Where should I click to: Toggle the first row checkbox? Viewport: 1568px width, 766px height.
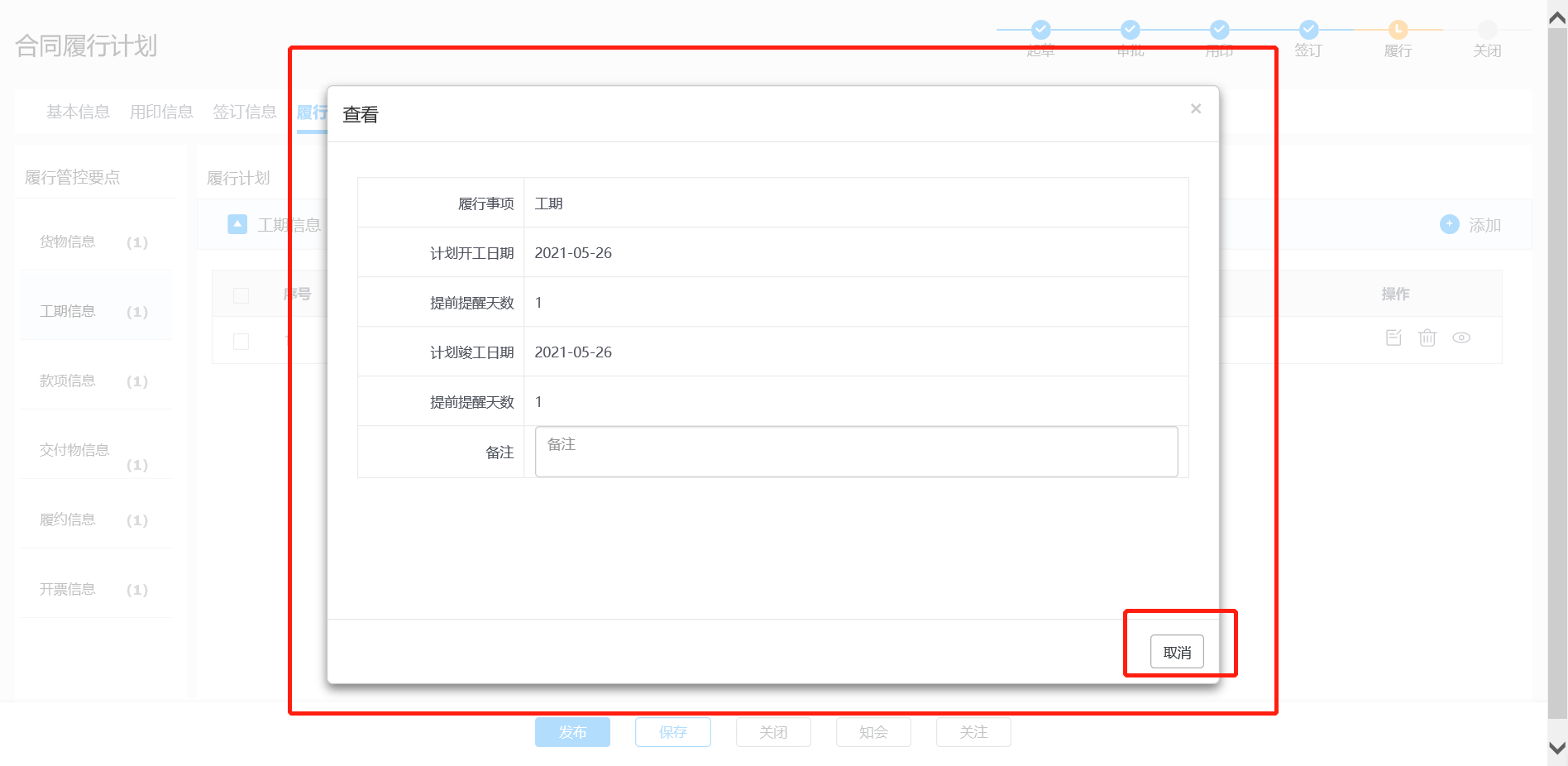(x=241, y=342)
